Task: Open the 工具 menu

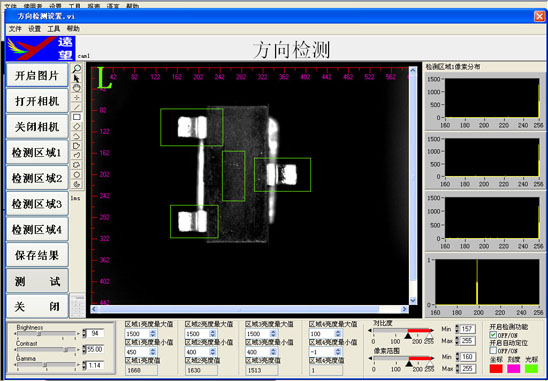Action: point(53,29)
